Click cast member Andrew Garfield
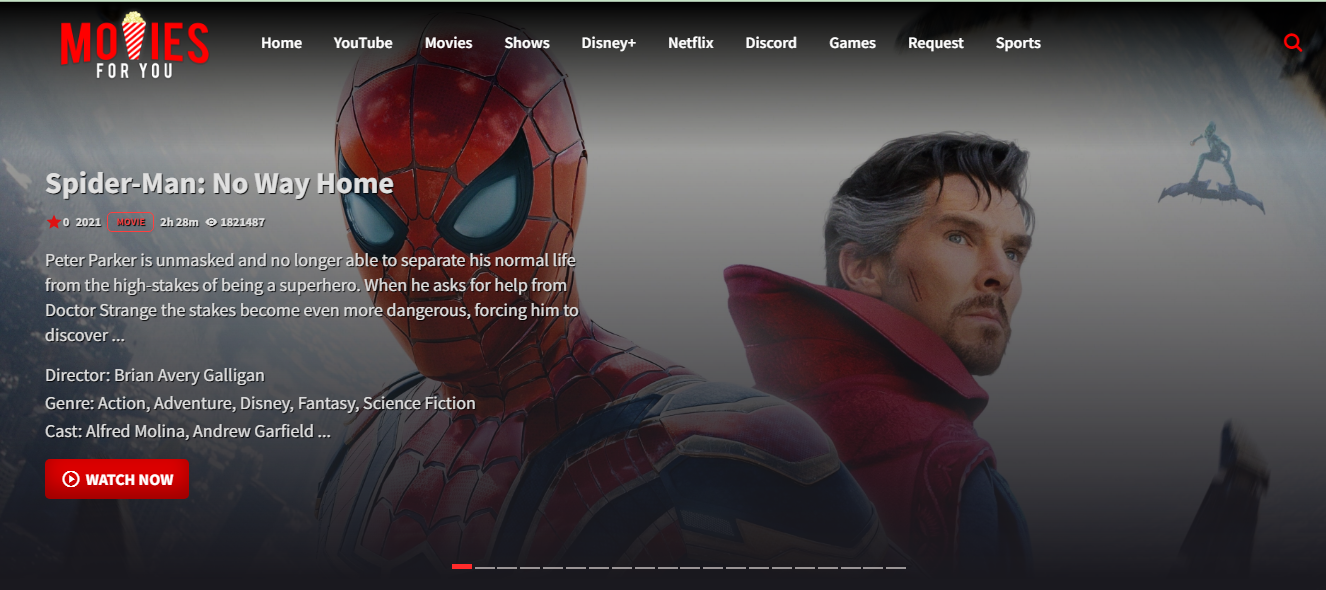 coord(253,431)
